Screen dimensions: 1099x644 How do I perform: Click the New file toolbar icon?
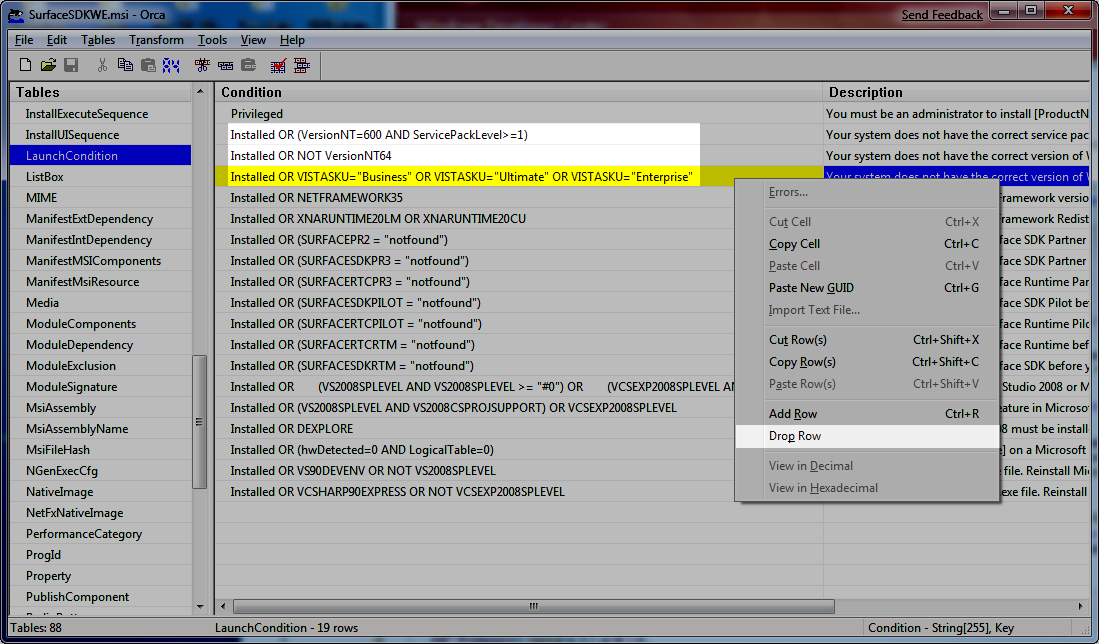pos(26,65)
